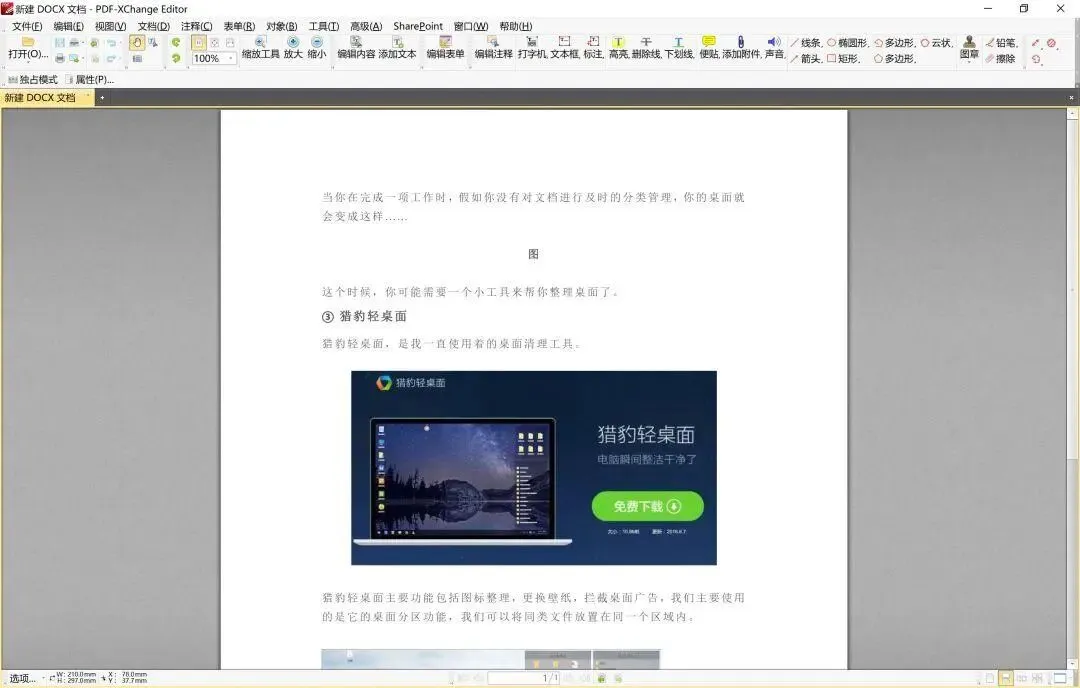Open the 帮助(H) menu
Screen dimensions: 1080x688
click(x=516, y=26)
